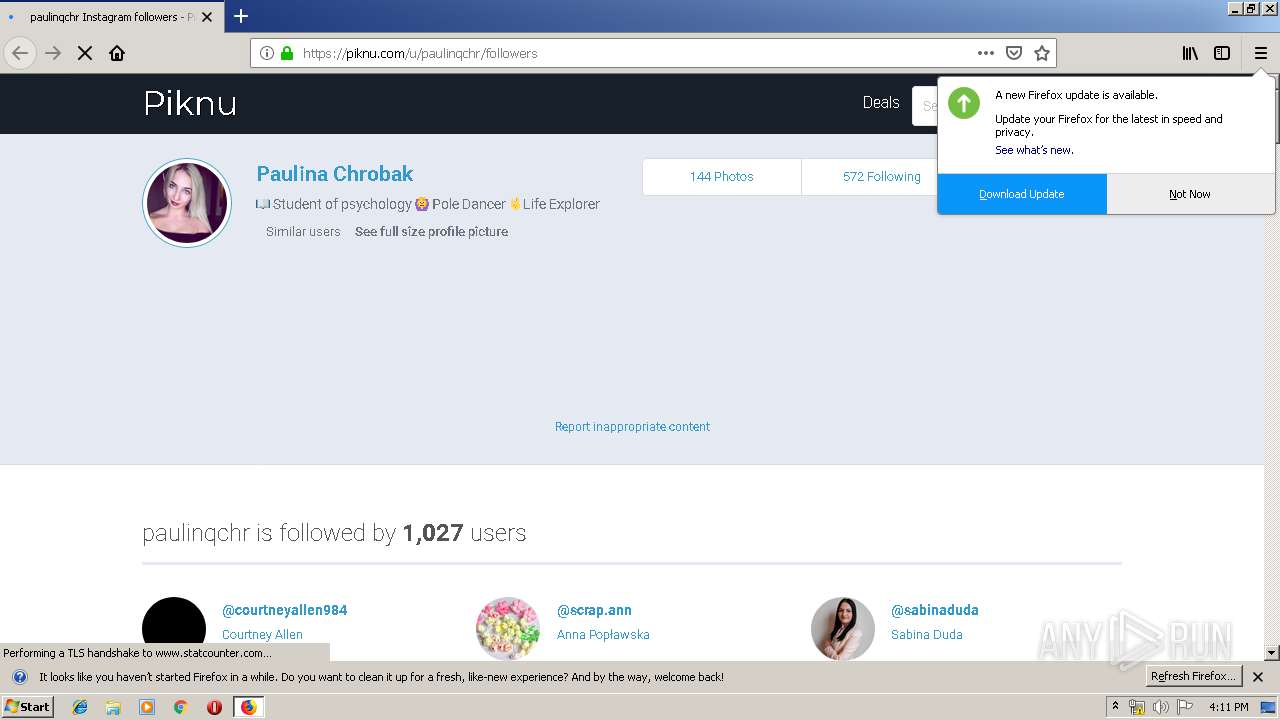Screen dimensions: 1280x720
Task: Stop loading the page
Action: [x=85, y=53]
